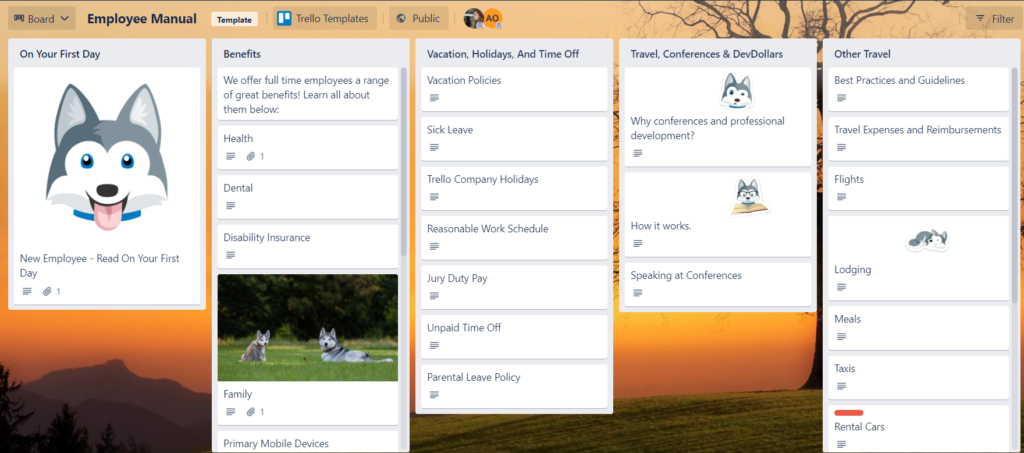Click description icon on Sick Leave card
This screenshot has height=453, width=1024.
[x=434, y=147]
